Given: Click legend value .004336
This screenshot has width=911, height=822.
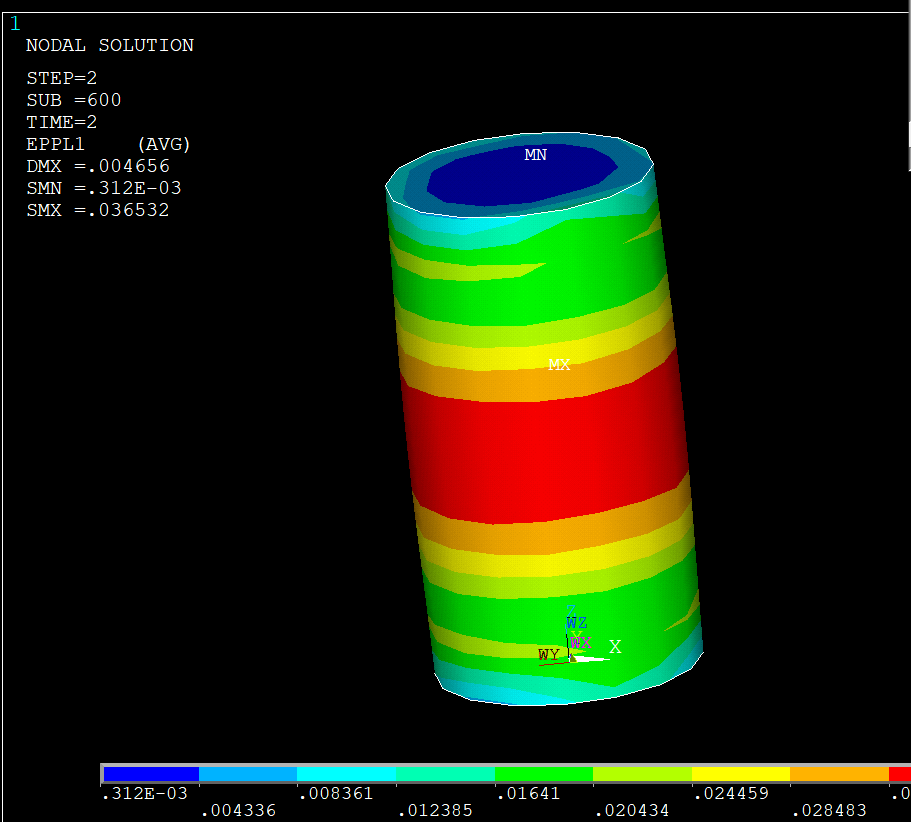Looking at the screenshot, I should [x=238, y=810].
